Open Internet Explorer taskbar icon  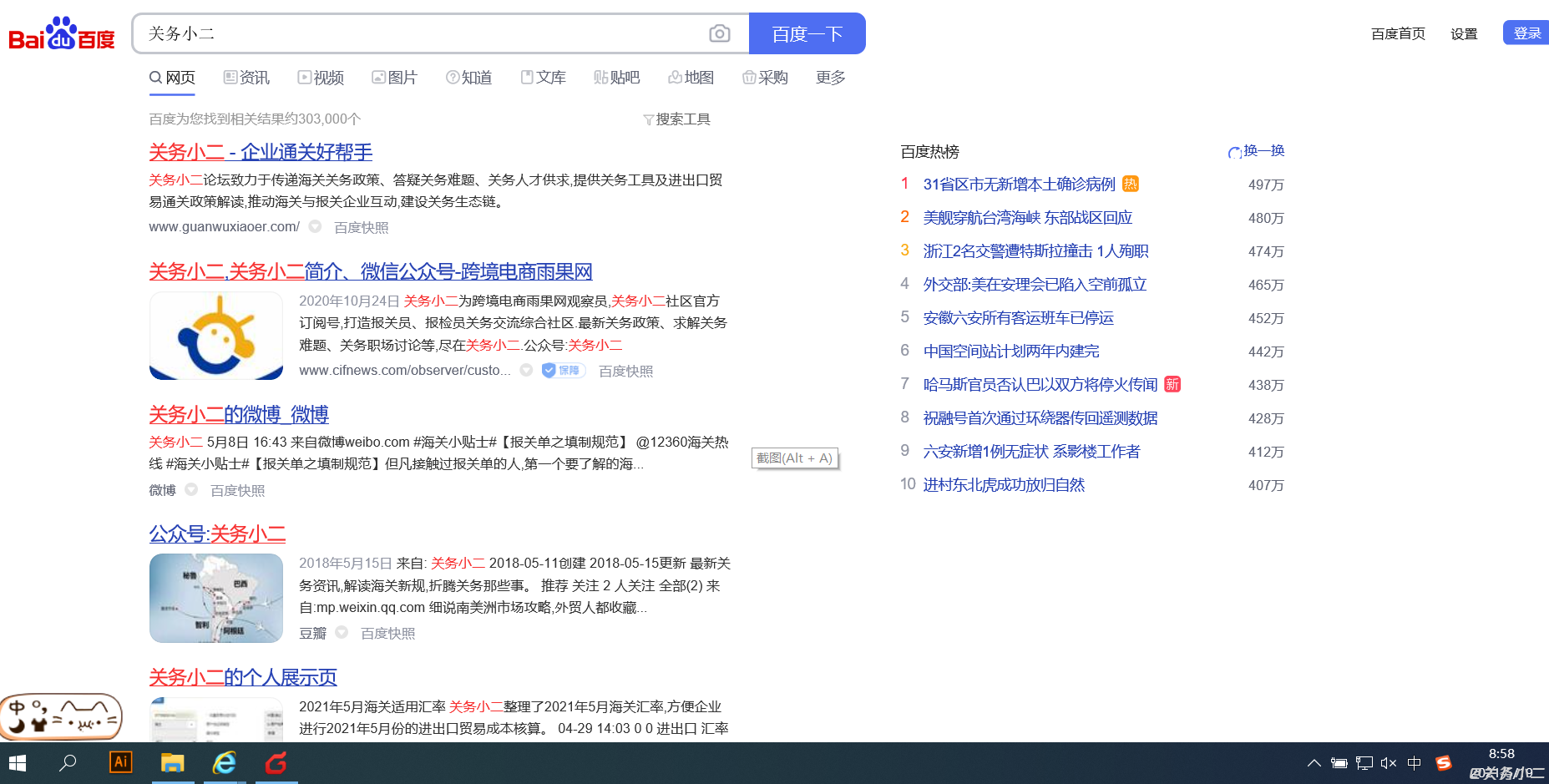point(225,763)
